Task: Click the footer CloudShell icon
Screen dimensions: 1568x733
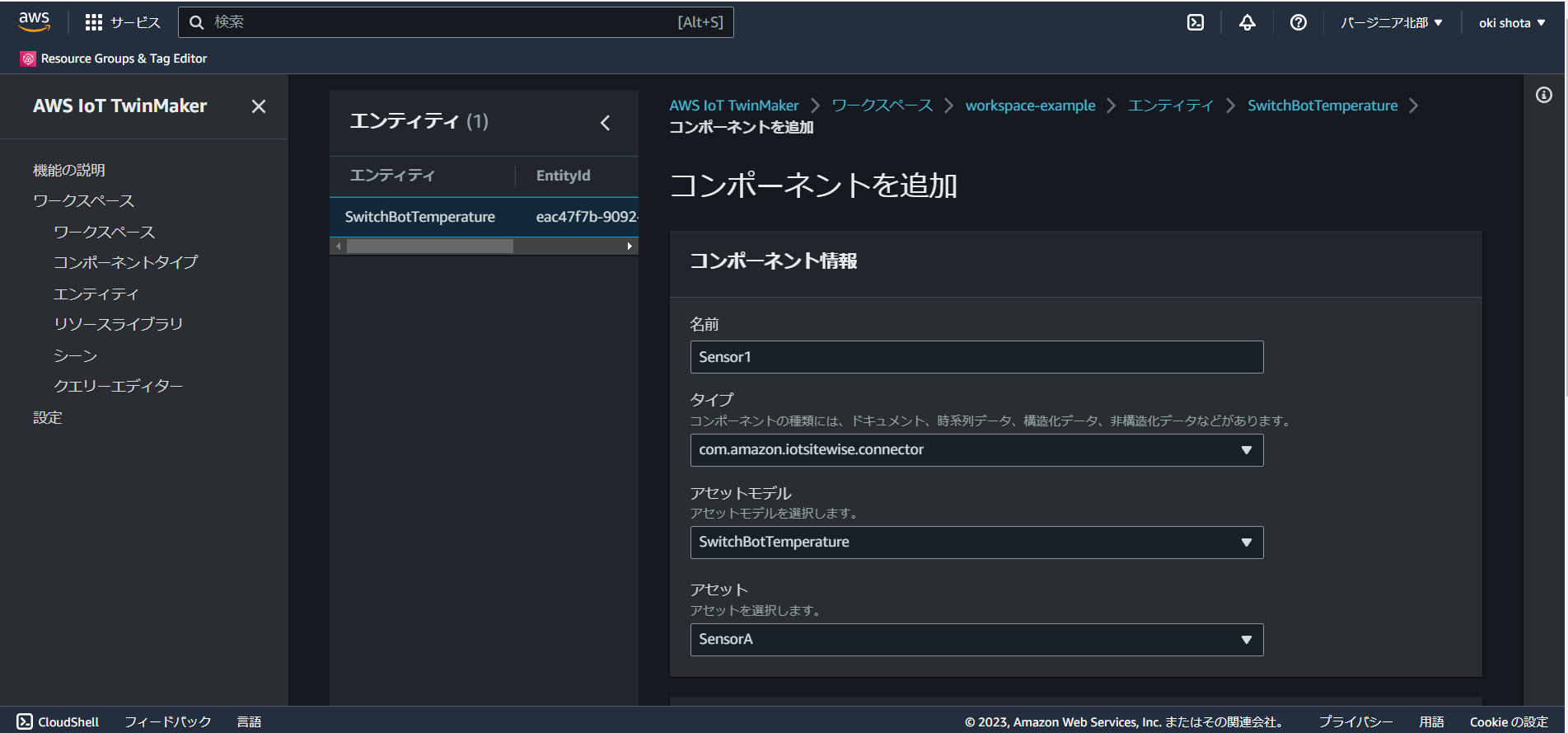Action: tap(25, 721)
